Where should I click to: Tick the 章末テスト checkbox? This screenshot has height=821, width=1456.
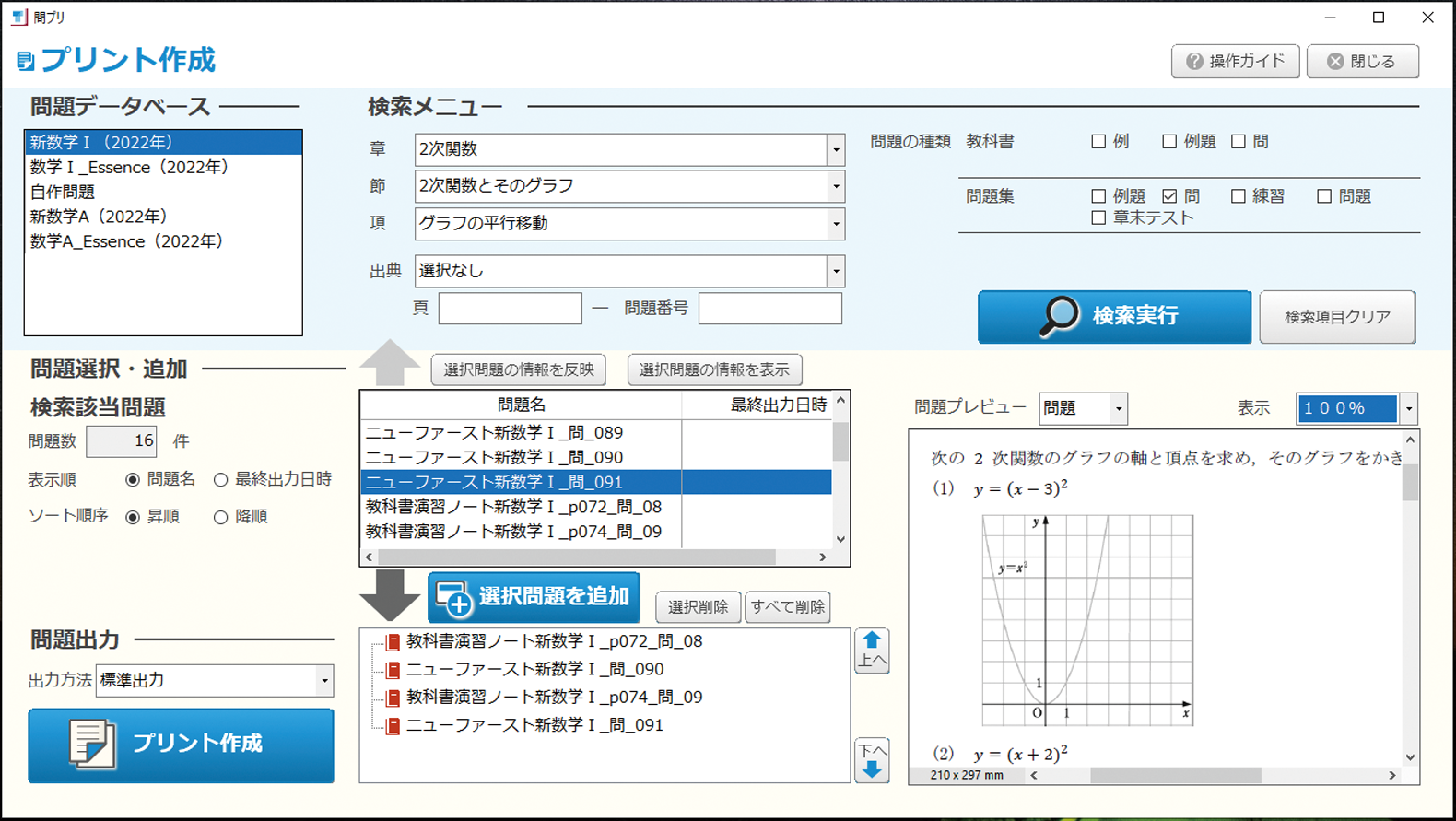[x=1098, y=218]
